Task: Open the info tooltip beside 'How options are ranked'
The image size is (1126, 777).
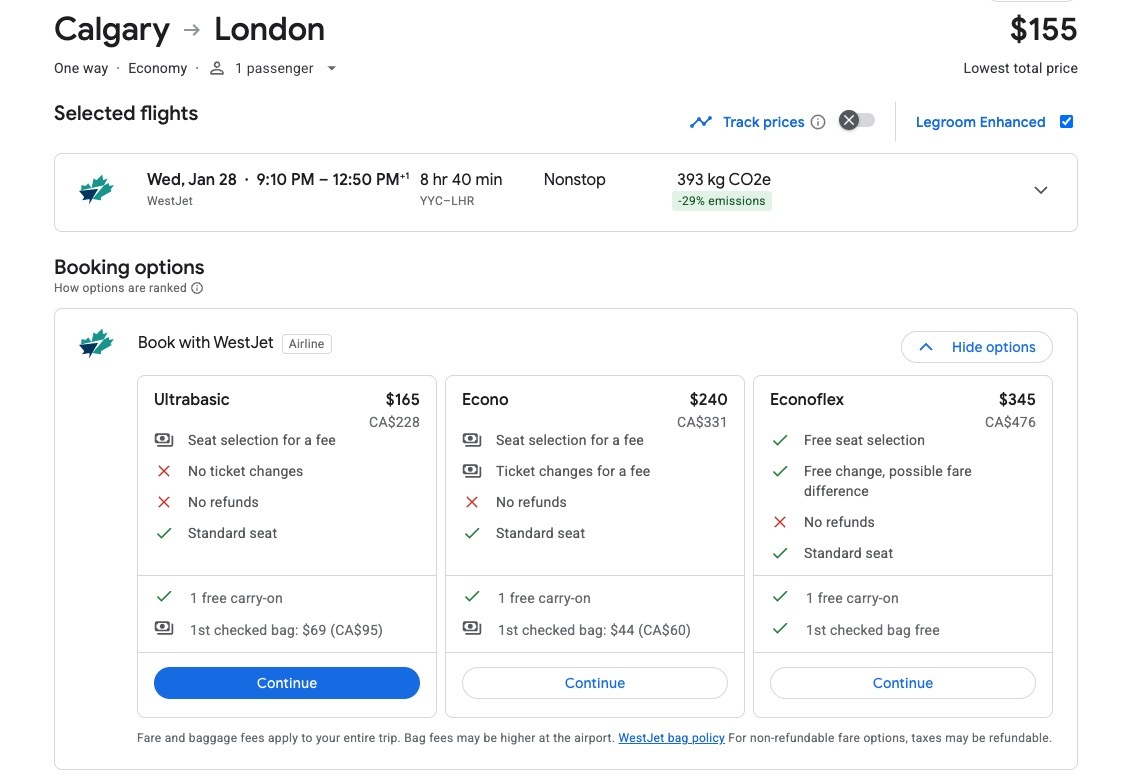Action: point(196,287)
